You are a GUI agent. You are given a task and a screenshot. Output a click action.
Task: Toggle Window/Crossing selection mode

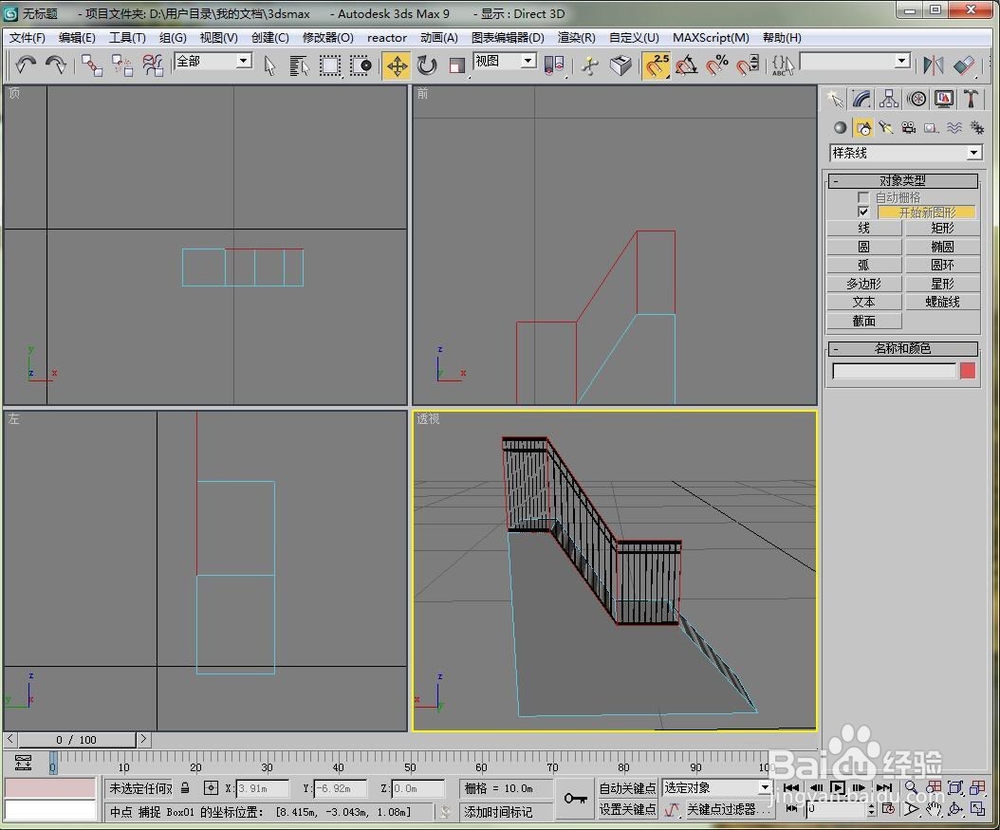click(x=360, y=66)
